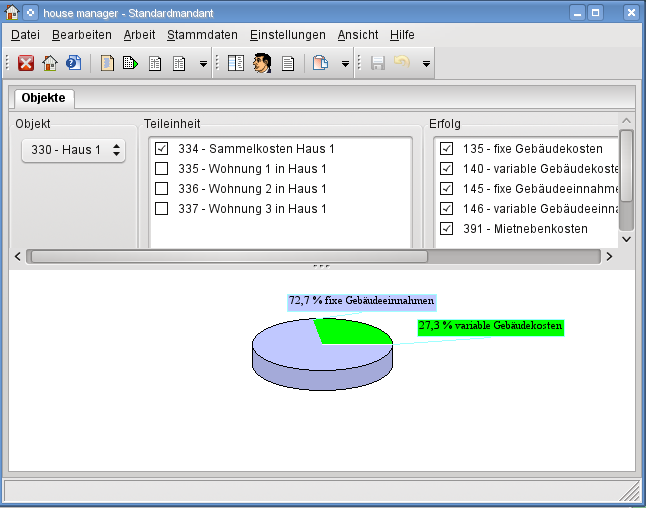This screenshot has height=508, width=646.
Task: Click the two-column layout toolbar icon
Action: (x=236, y=63)
